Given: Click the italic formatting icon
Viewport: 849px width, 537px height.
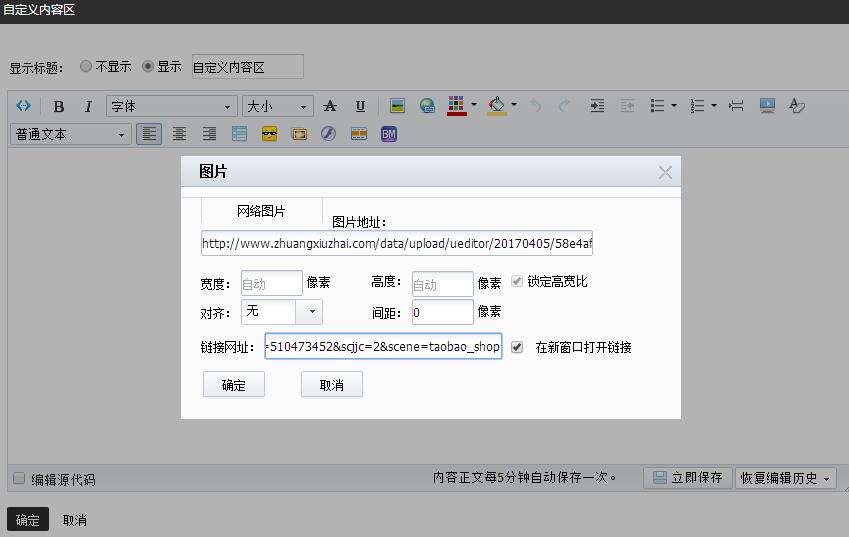Looking at the screenshot, I should coord(88,106).
